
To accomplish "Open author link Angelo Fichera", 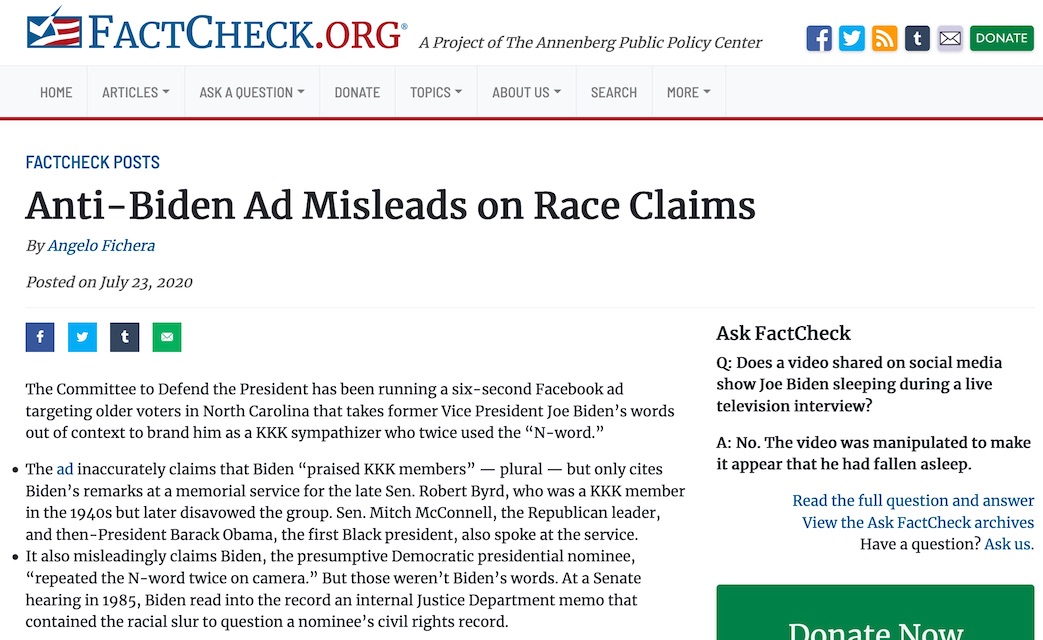I will coord(101,245).
